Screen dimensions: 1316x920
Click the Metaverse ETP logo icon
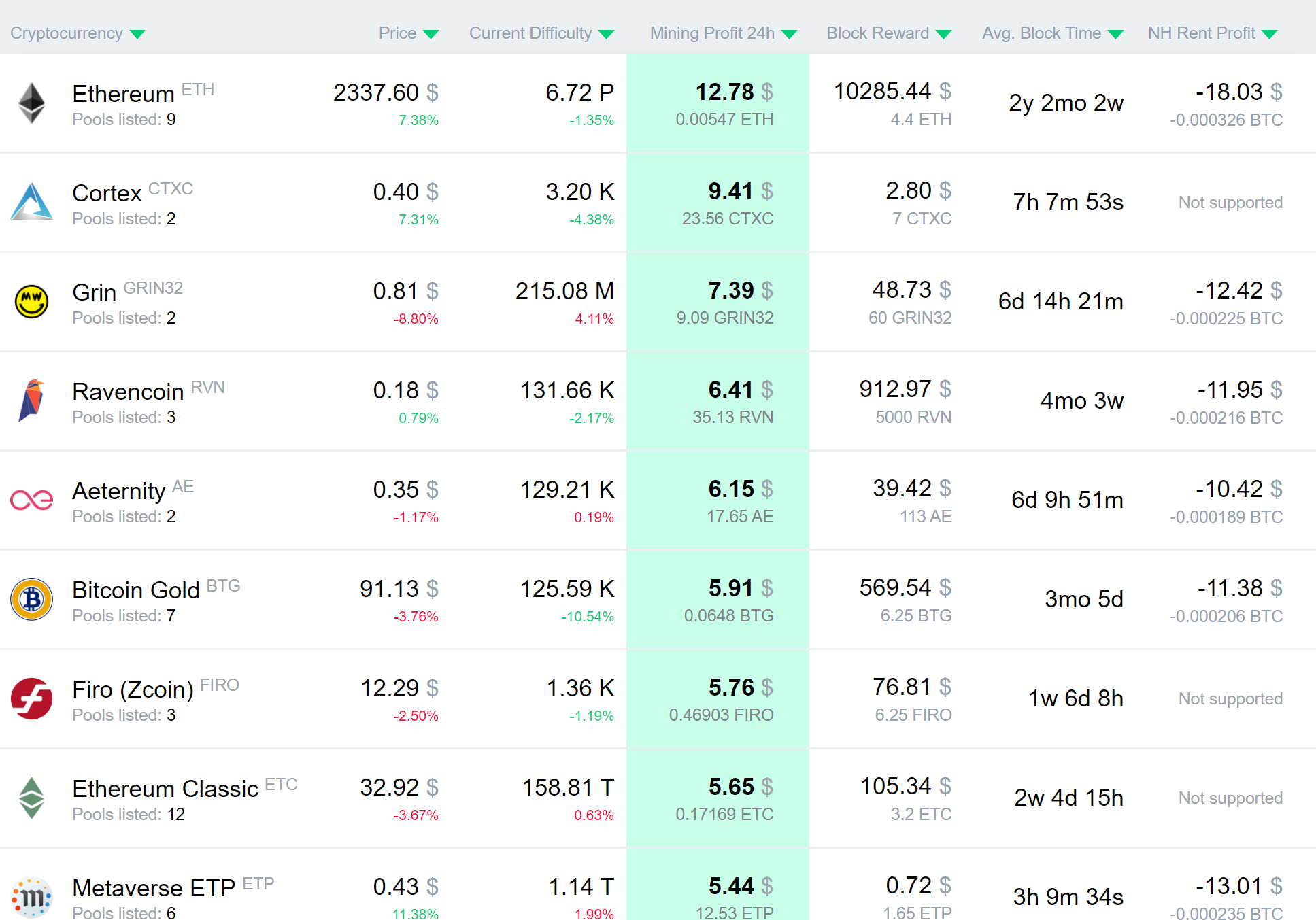point(31,898)
